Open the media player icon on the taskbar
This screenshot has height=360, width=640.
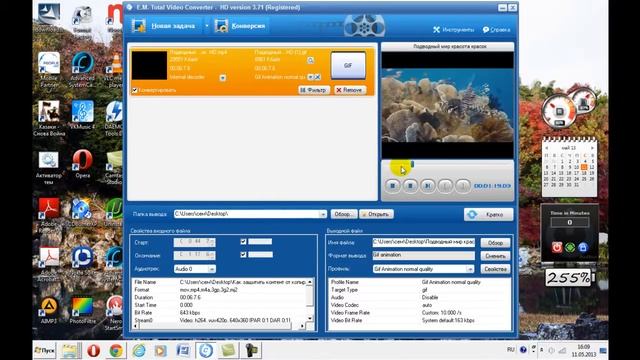pos(160,350)
